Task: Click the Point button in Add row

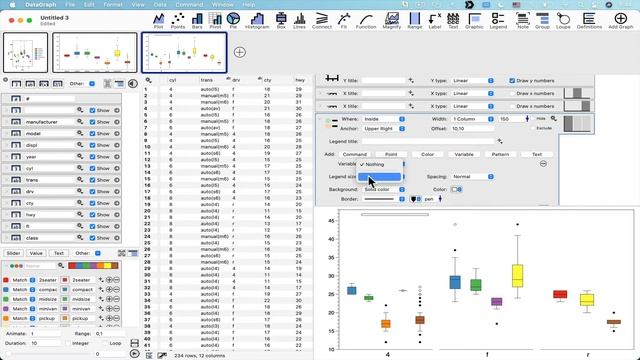Action: [x=391, y=154]
